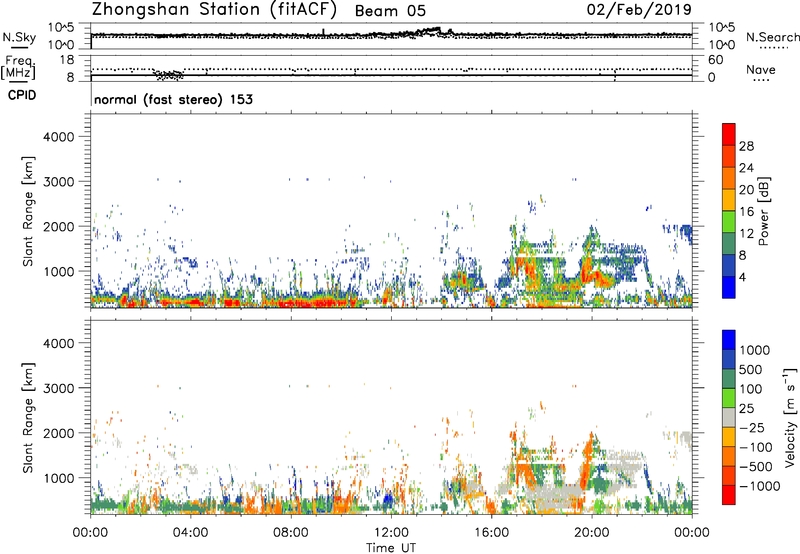Screen dimensions: 800x554
Task: Click the 'Time UT' axis label
Action: (391, 548)
